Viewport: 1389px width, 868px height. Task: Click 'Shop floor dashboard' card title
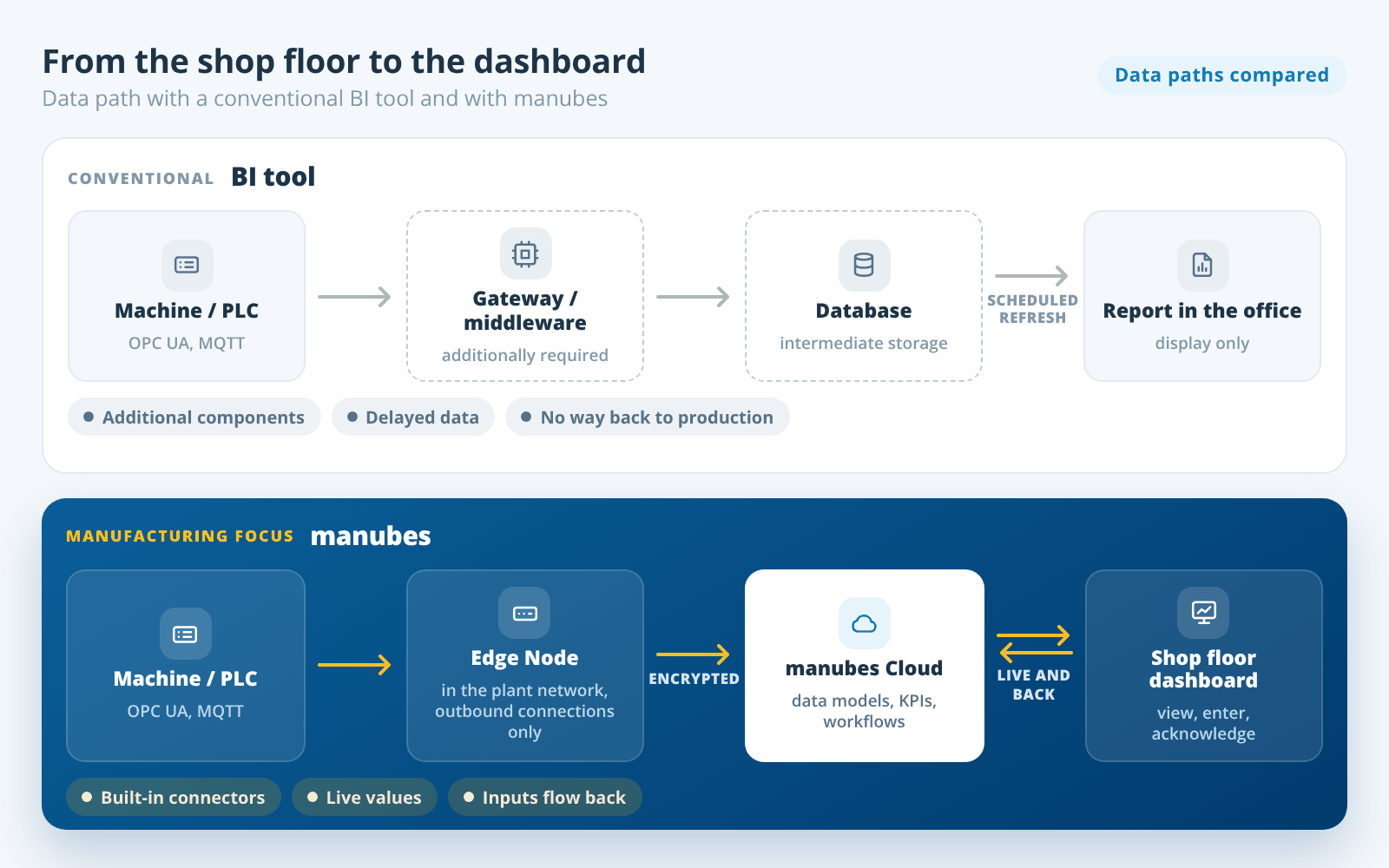coord(1203,669)
